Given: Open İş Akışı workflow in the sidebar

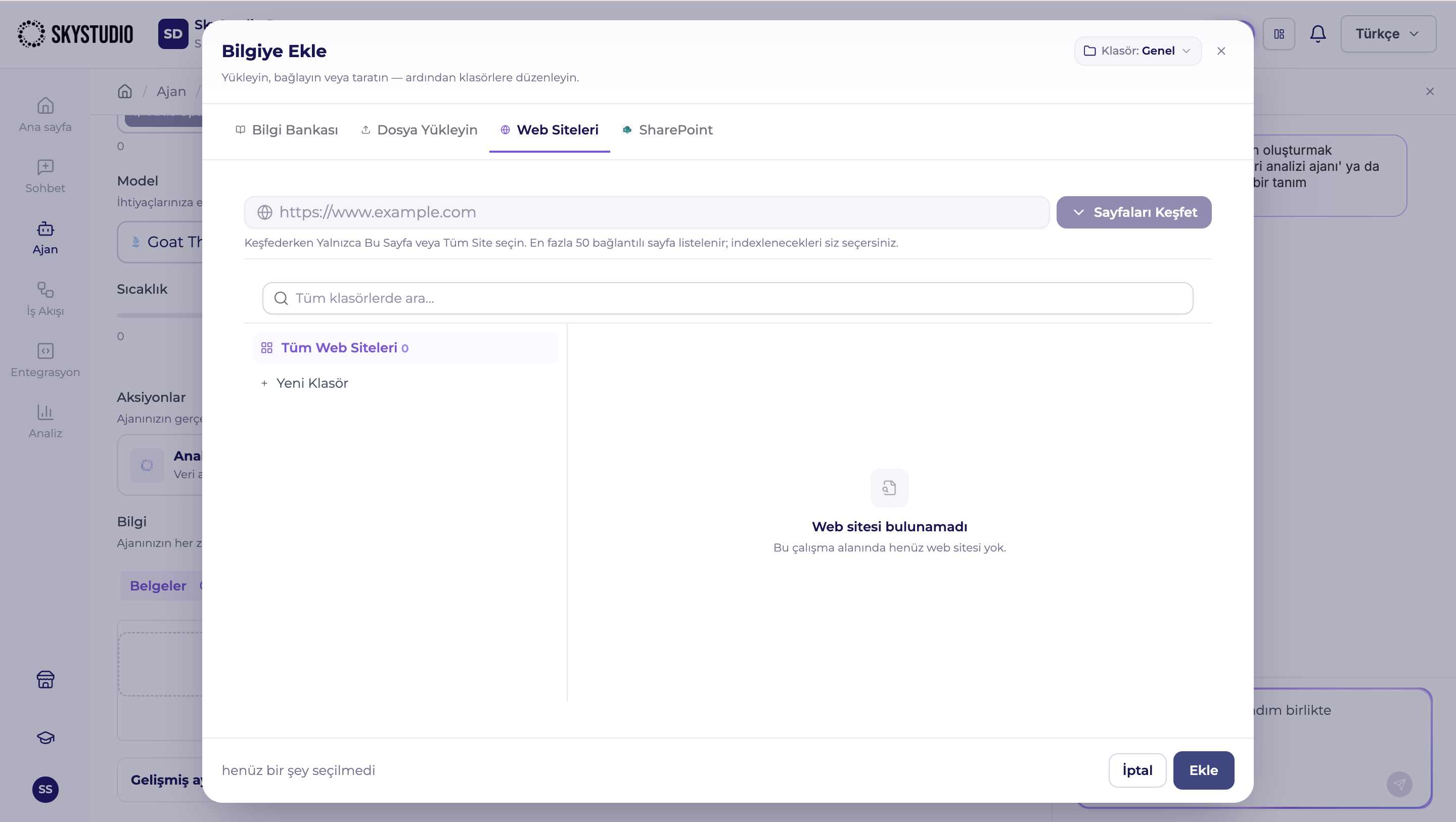Looking at the screenshot, I should 45,299.
